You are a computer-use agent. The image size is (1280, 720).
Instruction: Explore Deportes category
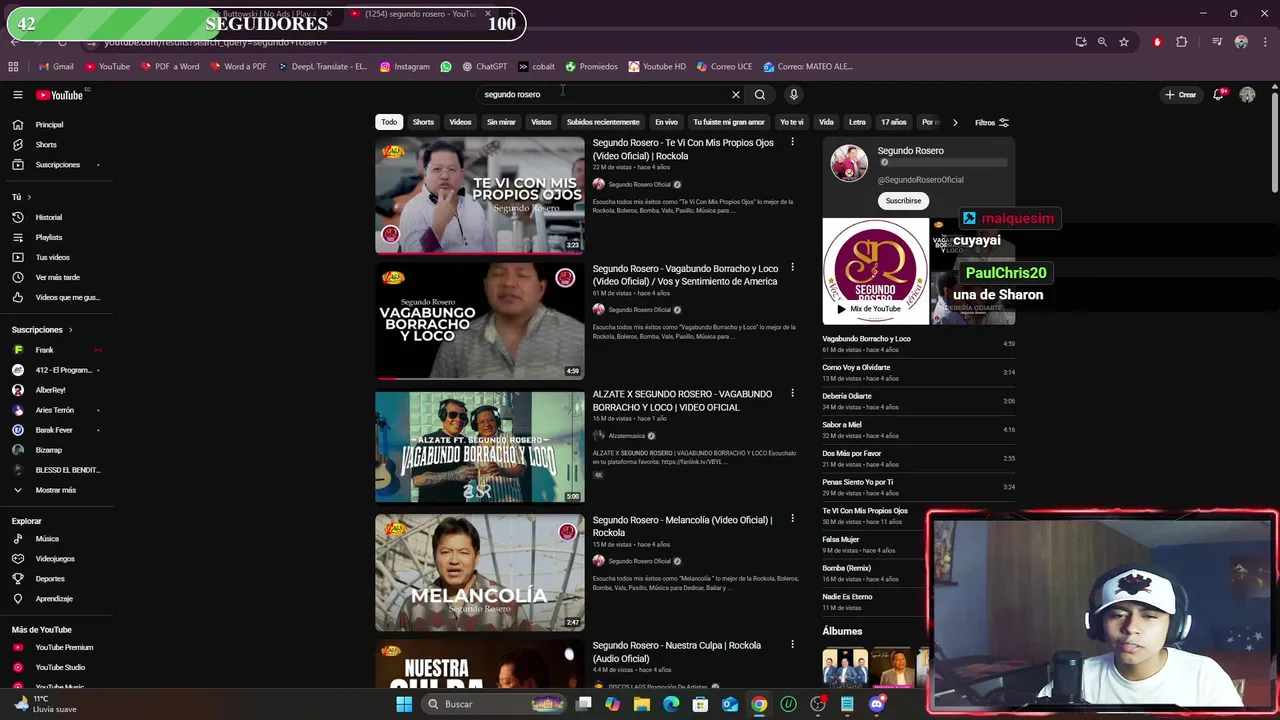click(50, 579)
